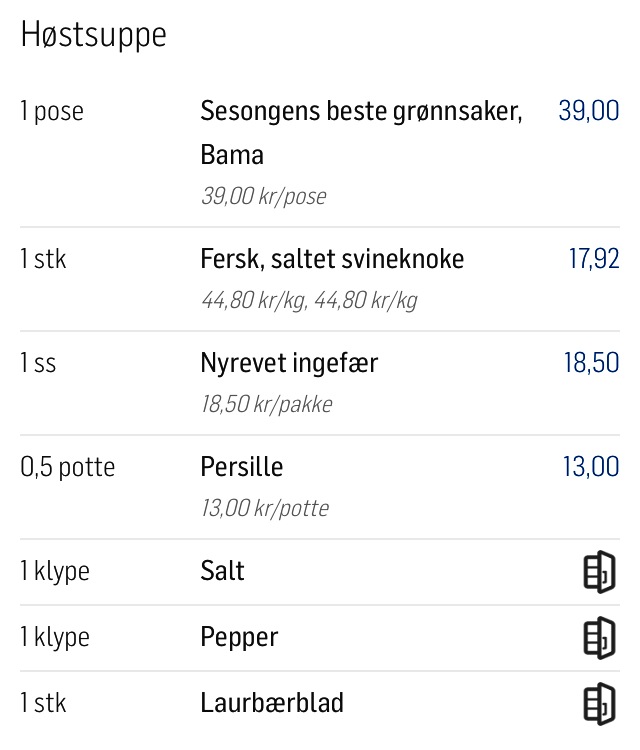This screenshot has height=750, width=640.
Task: Tap the pantry icon beside Laurbærblad
Action: pyautogui.click(x=599, y=703)
